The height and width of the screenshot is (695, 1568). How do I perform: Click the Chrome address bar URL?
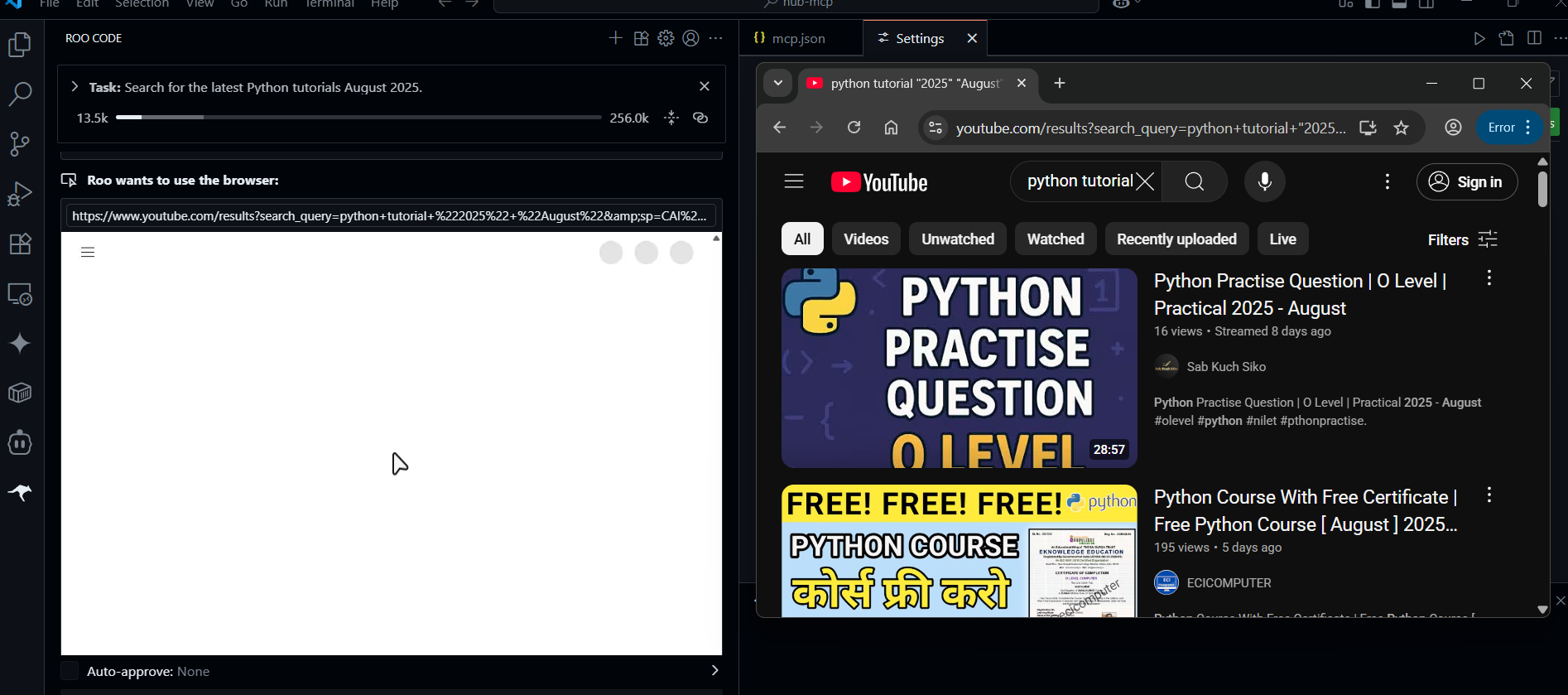click(1151, 128)
